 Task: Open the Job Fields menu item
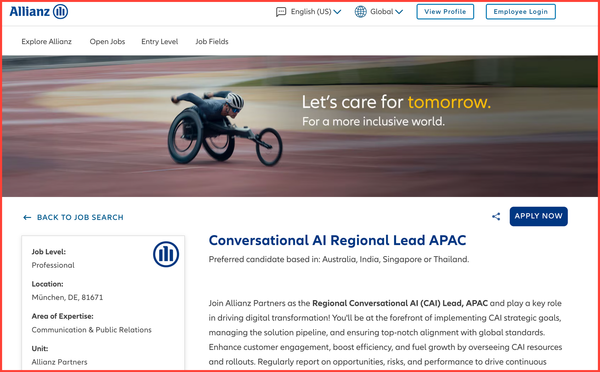point(212,41)
